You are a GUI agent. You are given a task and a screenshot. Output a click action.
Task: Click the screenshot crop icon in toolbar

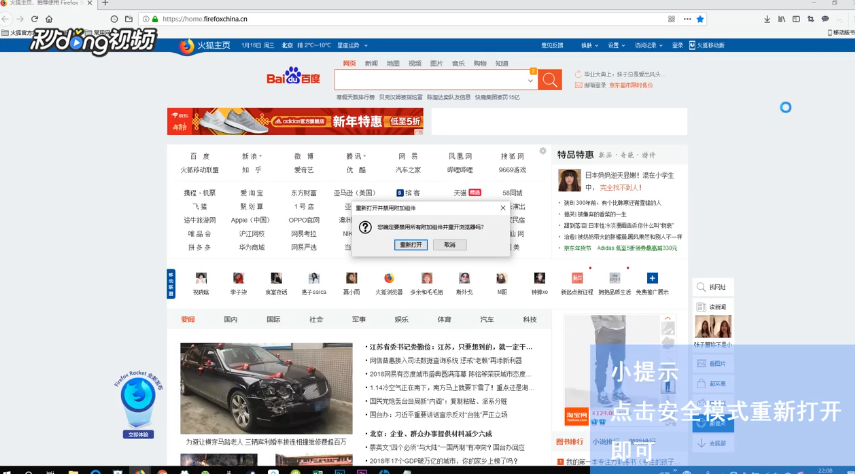coord(811,19)
